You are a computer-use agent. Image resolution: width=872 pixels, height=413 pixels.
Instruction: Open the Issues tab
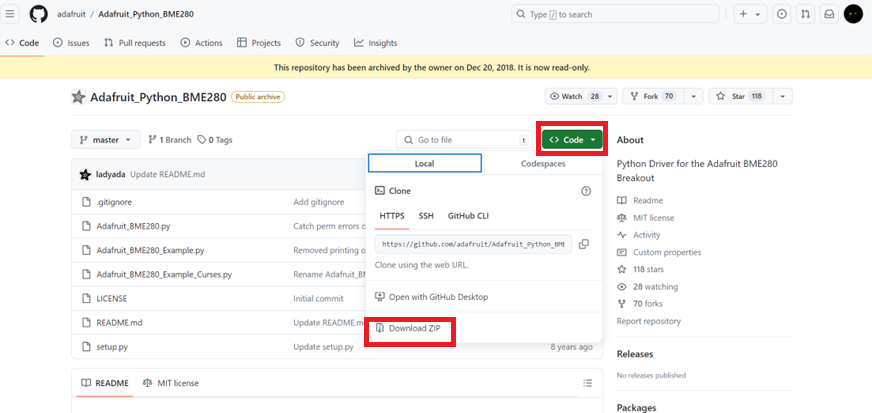(71, 43)
